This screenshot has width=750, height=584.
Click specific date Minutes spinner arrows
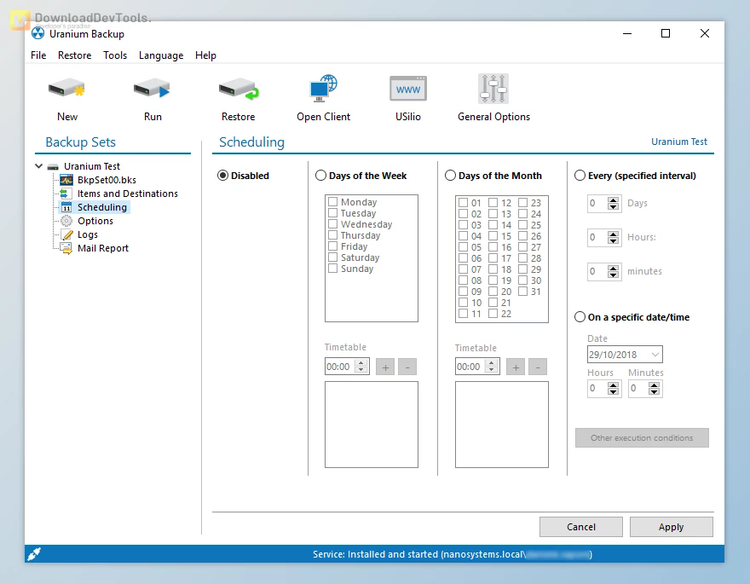coord(654,388)
